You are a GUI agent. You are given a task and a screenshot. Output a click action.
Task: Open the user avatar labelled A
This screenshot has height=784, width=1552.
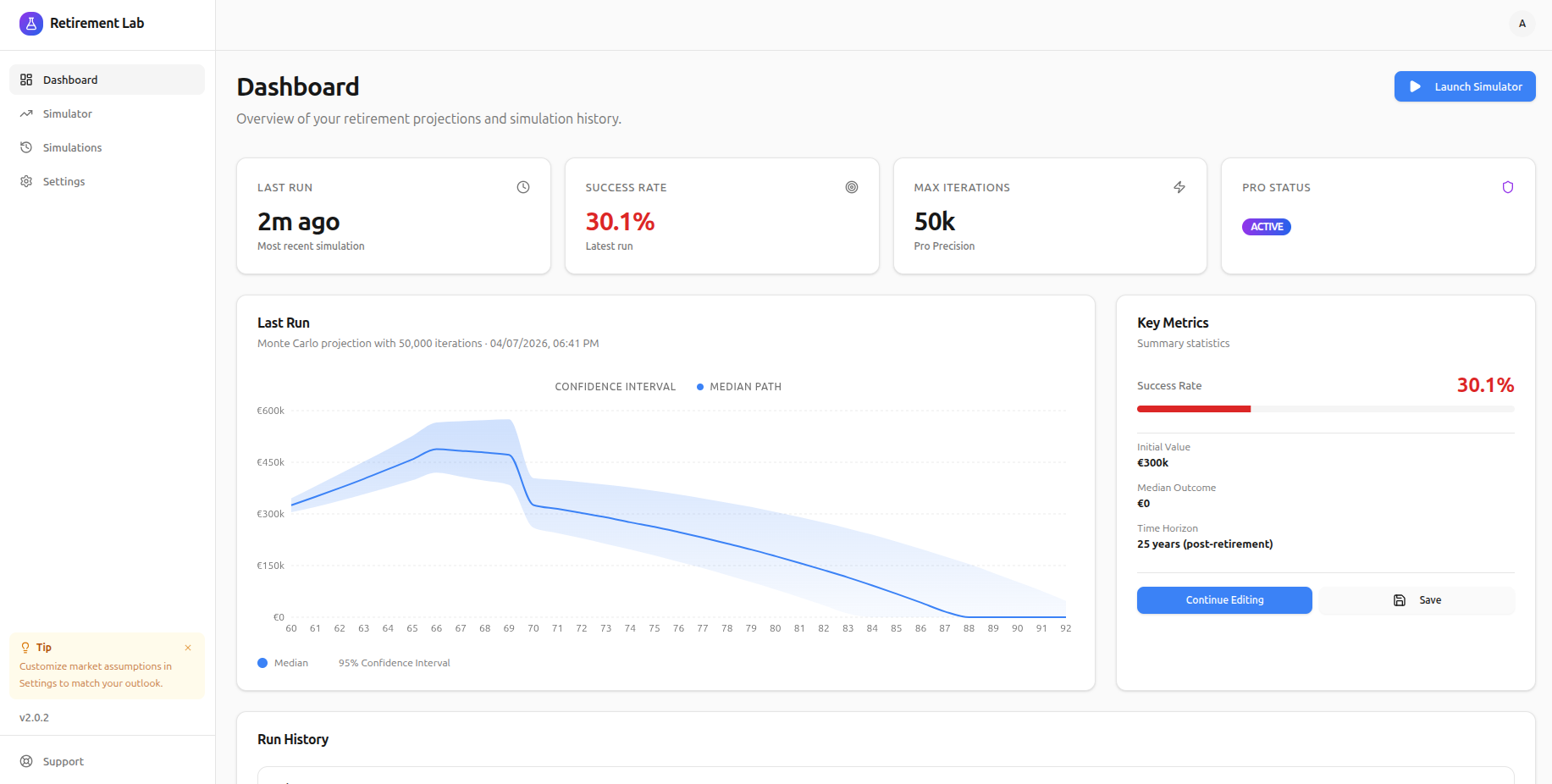[1522, 24]
